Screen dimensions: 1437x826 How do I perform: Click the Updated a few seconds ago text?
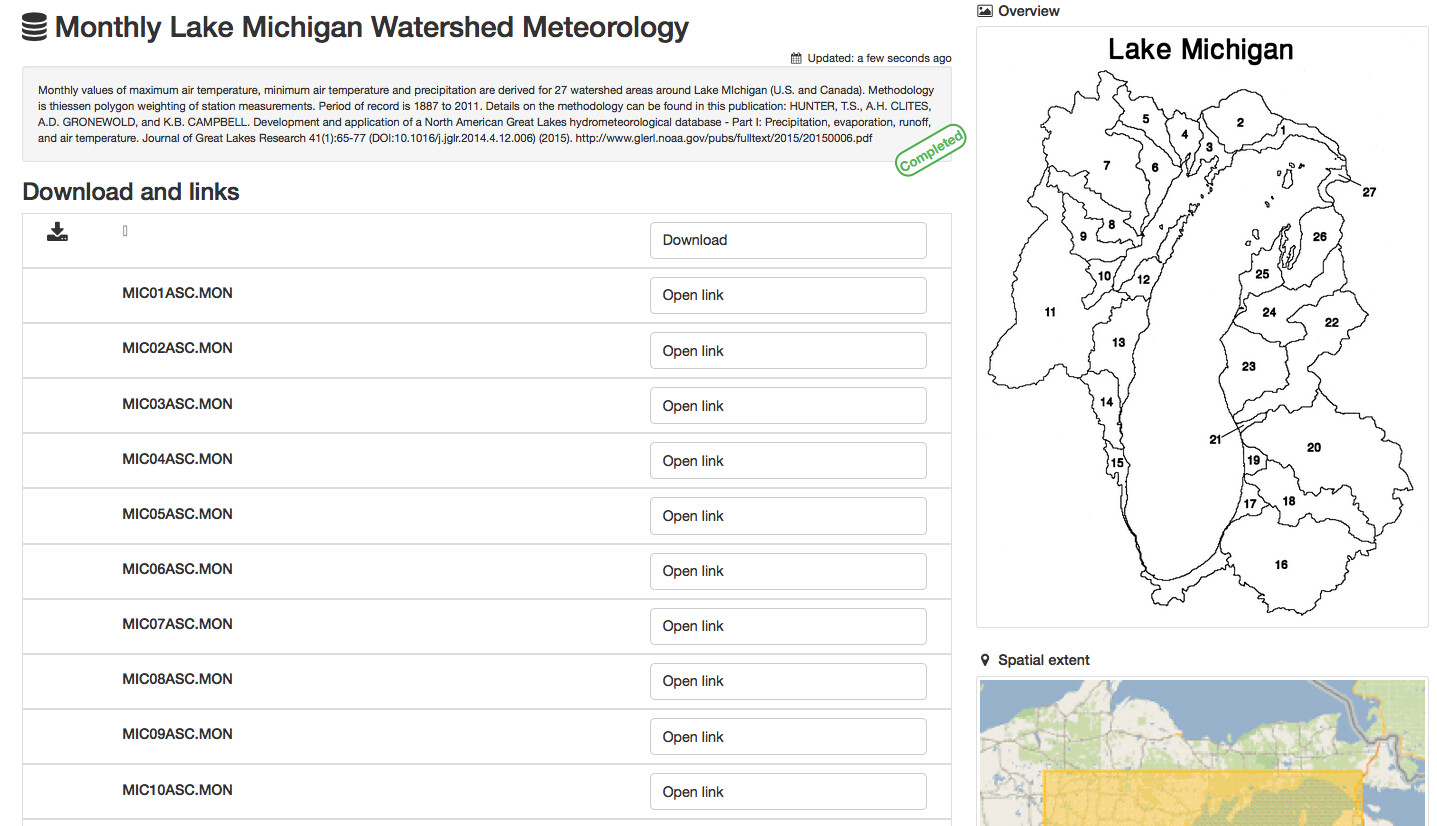pyautogui.click(x=879, y=59)
